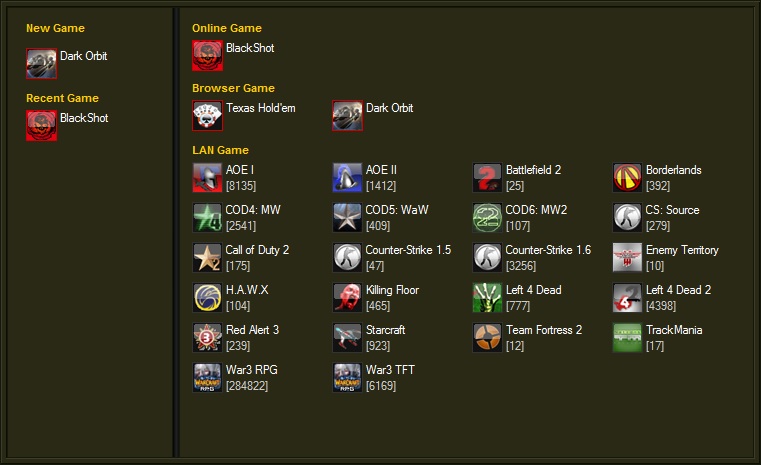Click the Red Alert 3 star icon

(207, 337)
